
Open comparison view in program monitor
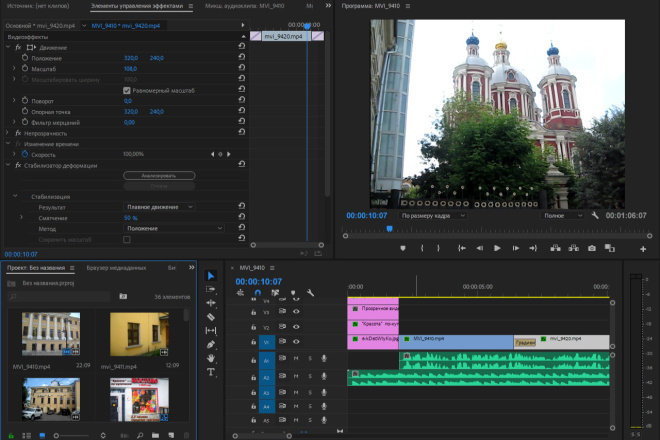(x=610, y=248)
